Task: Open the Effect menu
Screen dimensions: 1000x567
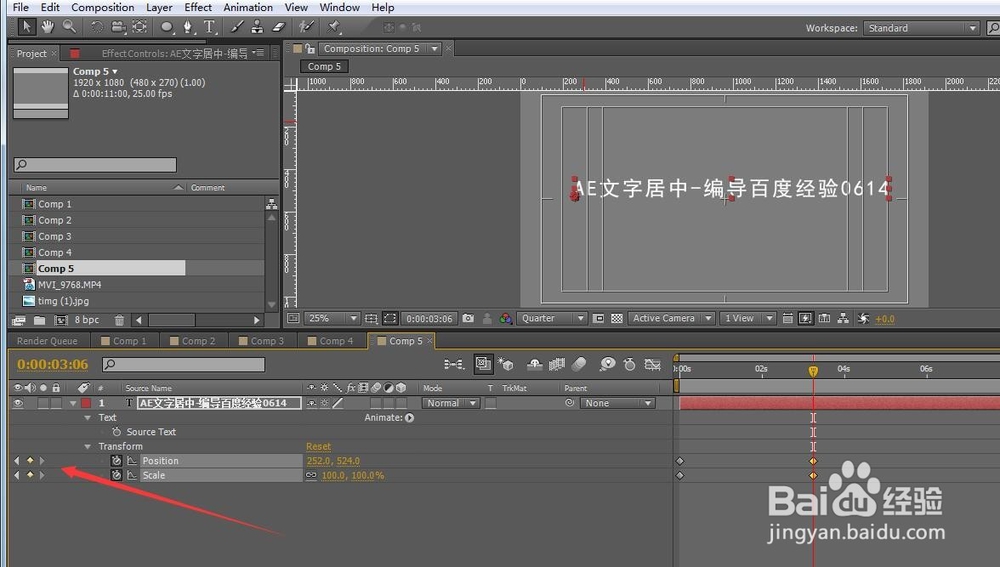Action: click(198, 7)
